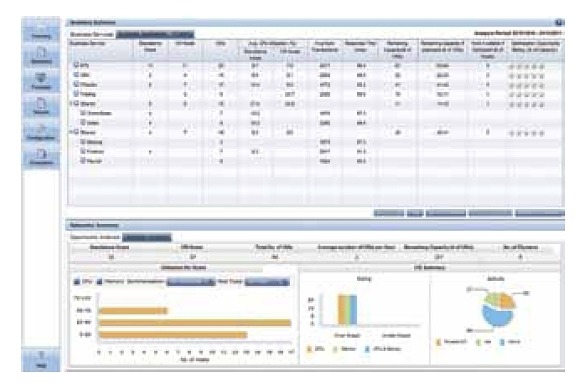Click the Business Service column header
This screenshot has height=391, width=583.
pyautogui.click(x=87, y=43)
